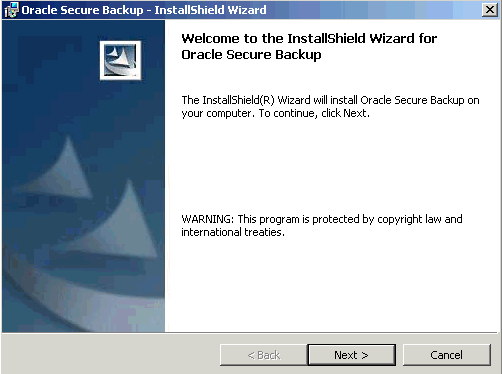Click the installer icon in title bar
The height and width of the screenshot is (374, 502).
click(11, 10)
